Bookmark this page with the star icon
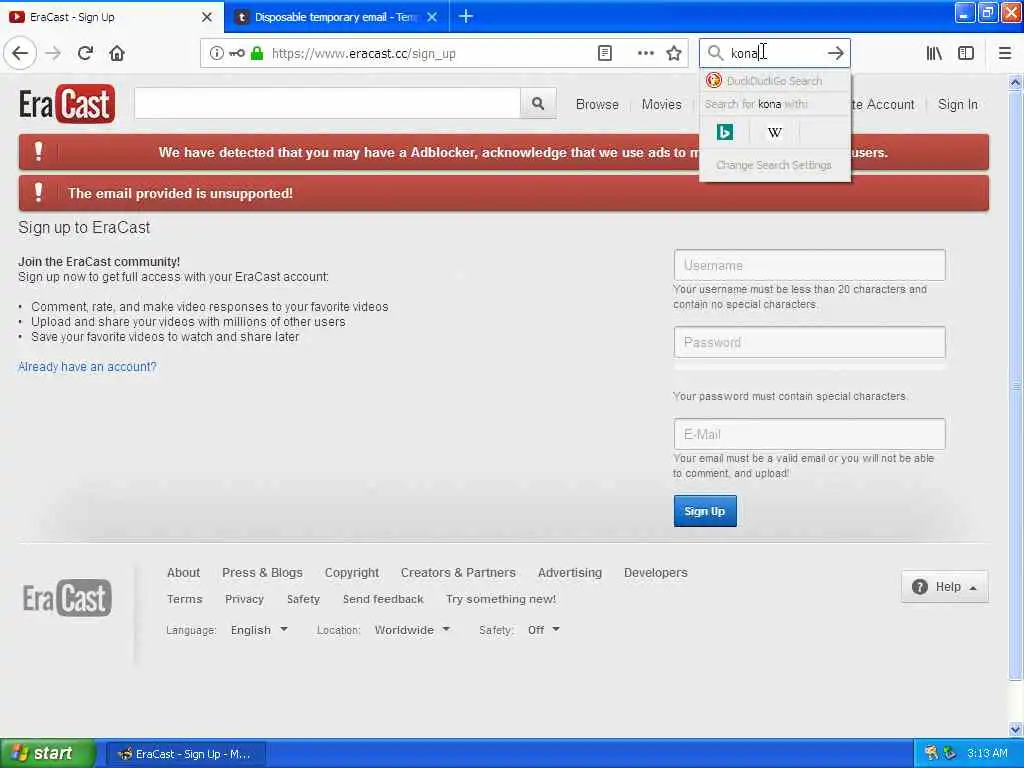Screen dimensions: 1024x768 coord(674,53)
